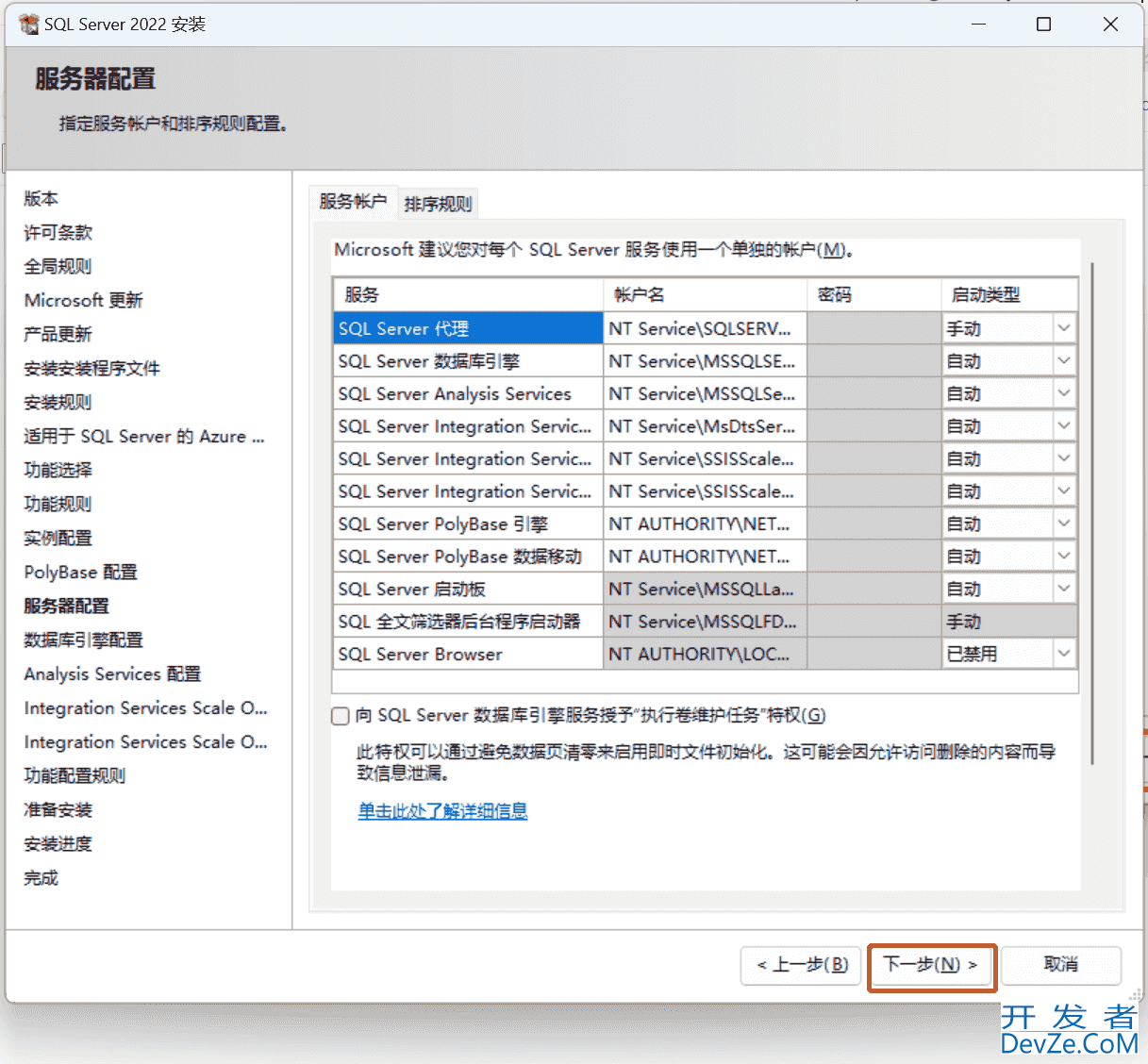Switch to the 服务帐户 tab
Image resolution: width=1148 pixels, height=1064 pixels.
click(353, 202)
